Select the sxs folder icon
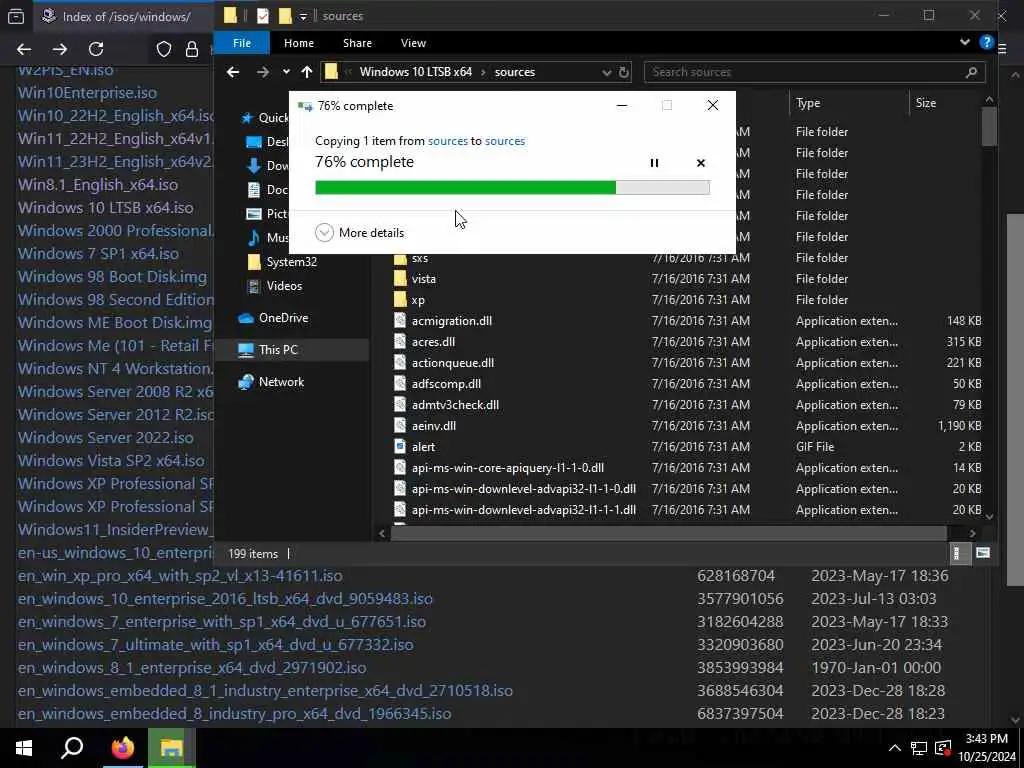The image size is (1024, 768). [x=400, y=259]
